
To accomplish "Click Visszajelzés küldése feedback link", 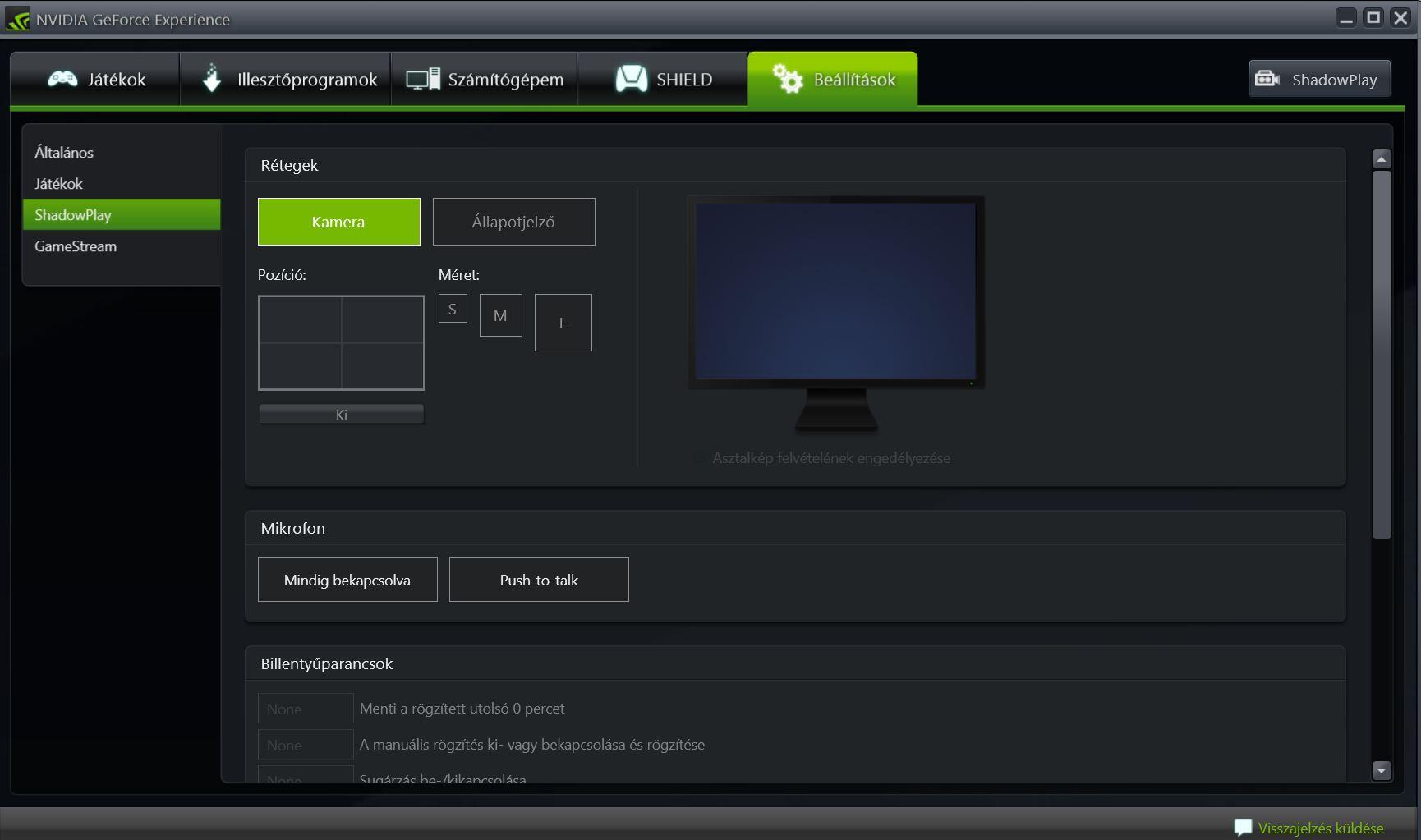I will [1321, 828].
